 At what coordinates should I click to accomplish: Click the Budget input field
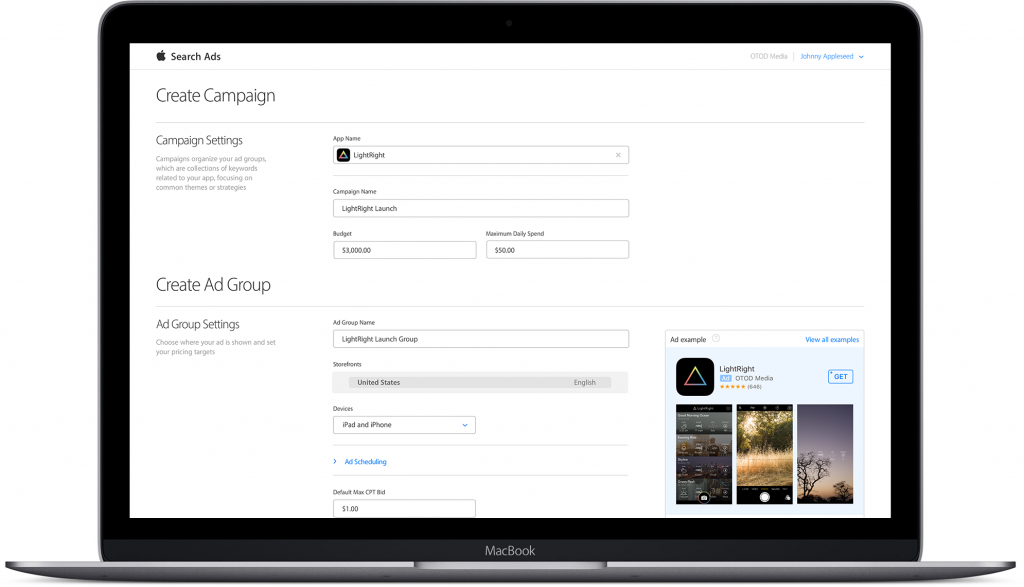click(x=404, y=250)
